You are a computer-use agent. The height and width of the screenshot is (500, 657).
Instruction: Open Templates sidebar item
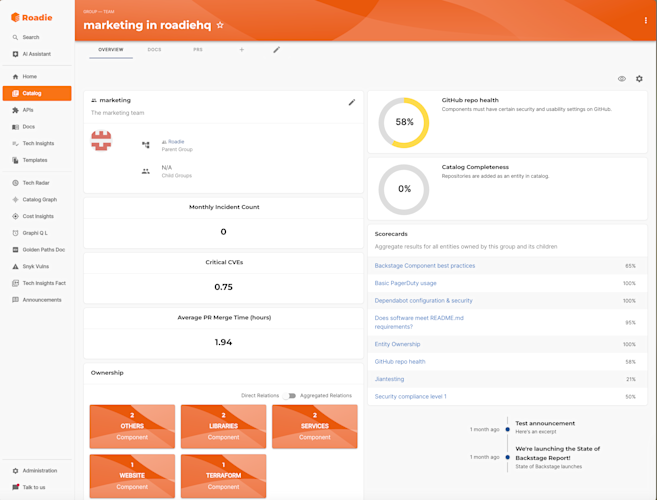coord(37,160)
